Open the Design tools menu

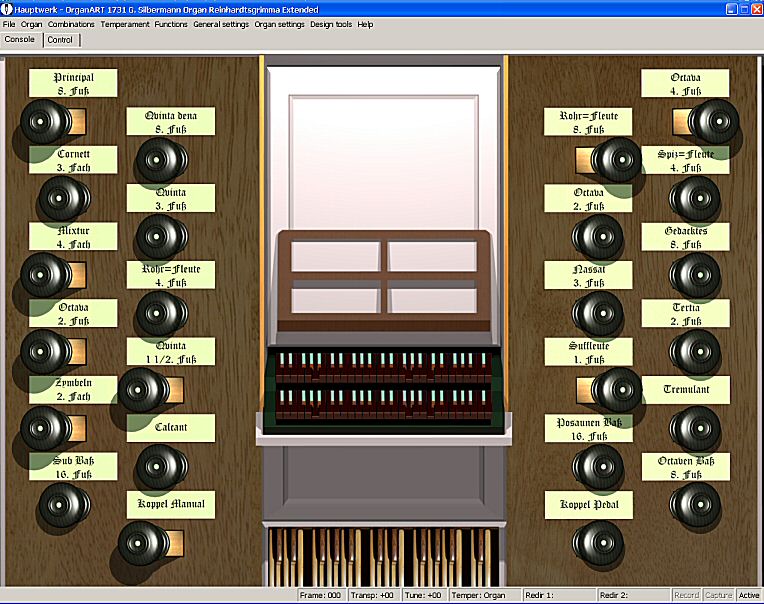331,24
